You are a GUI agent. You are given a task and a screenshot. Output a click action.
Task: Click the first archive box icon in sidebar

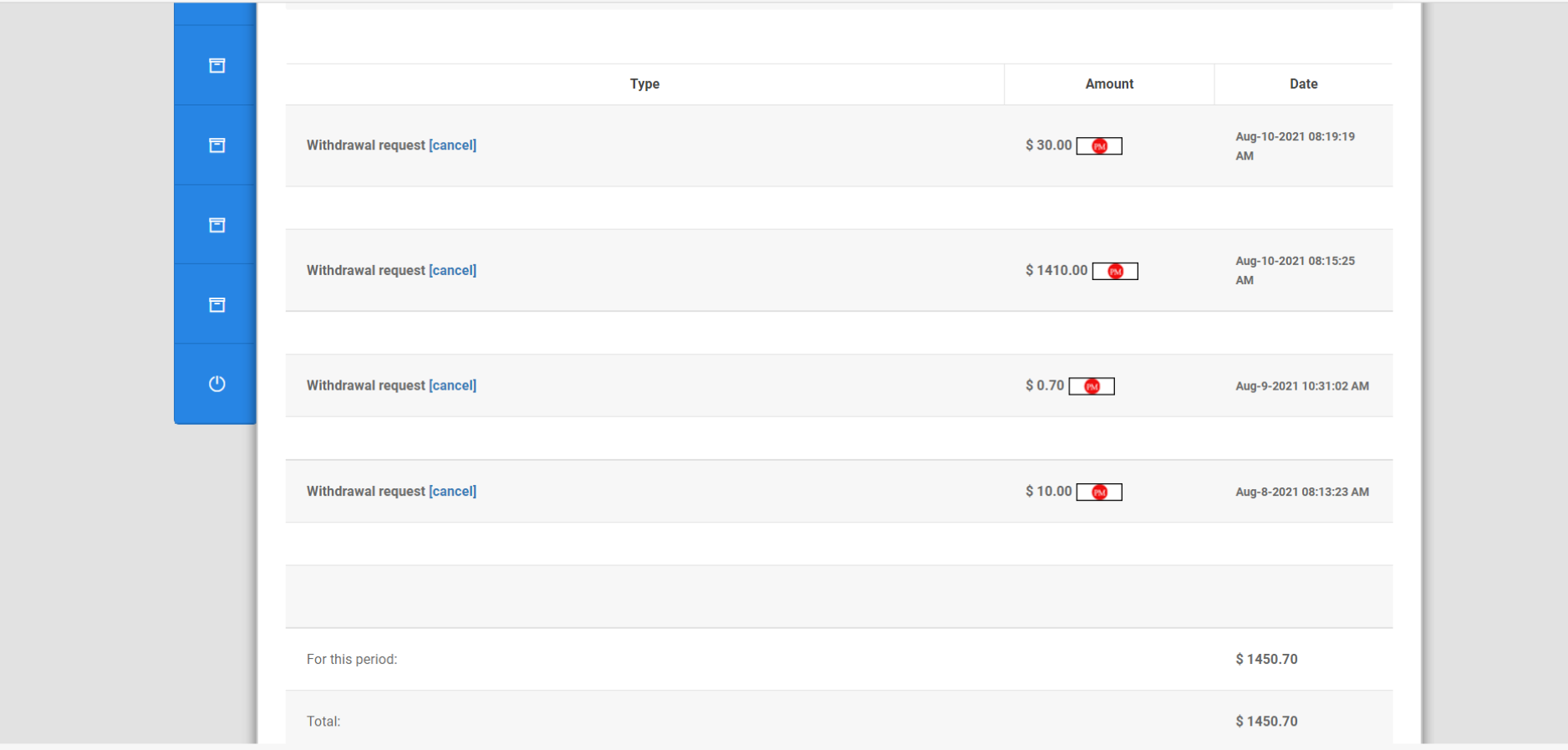click(216, 65)
